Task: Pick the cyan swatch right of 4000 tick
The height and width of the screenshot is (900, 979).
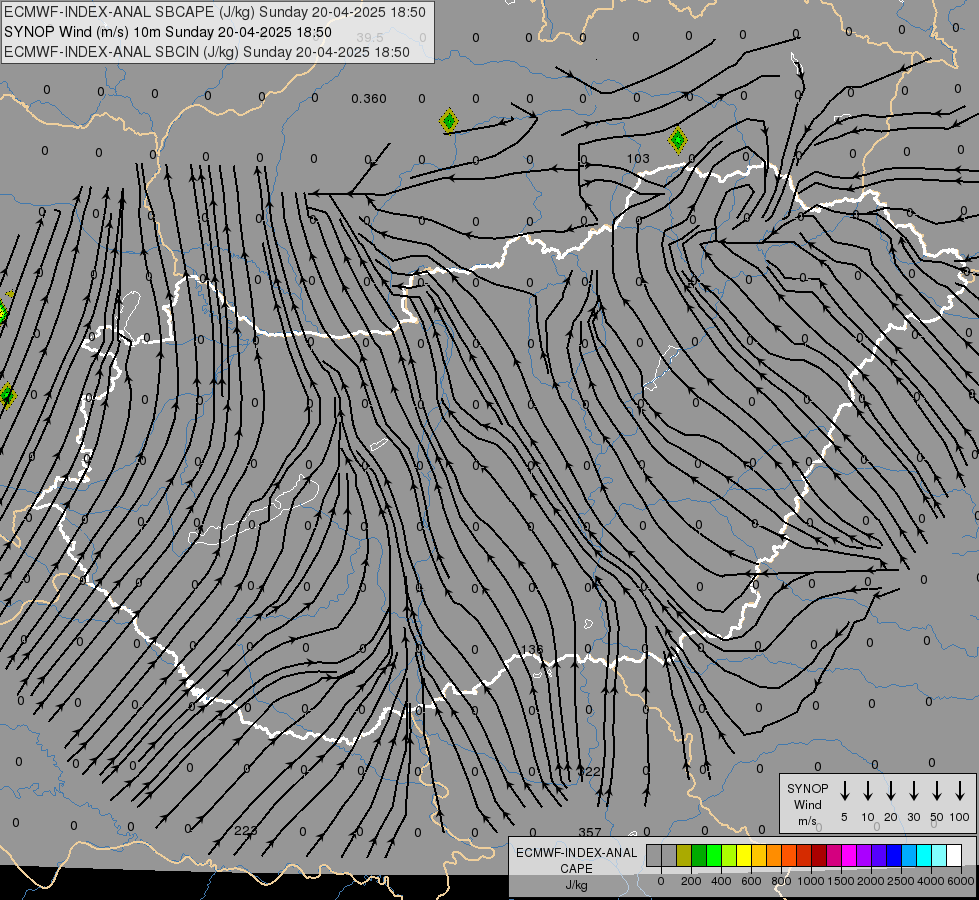Action: pos(938,856)
